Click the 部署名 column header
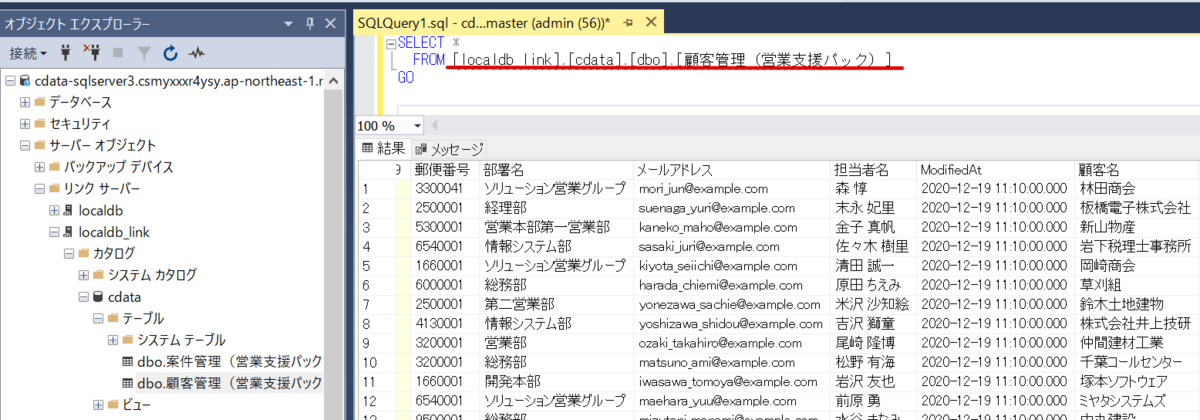 (x=555, y=170)
